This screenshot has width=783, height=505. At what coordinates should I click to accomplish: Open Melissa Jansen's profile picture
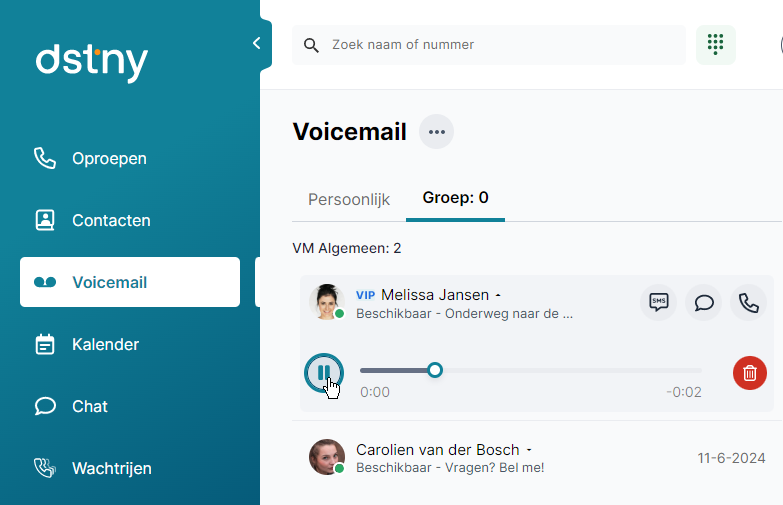coord(325,301)
